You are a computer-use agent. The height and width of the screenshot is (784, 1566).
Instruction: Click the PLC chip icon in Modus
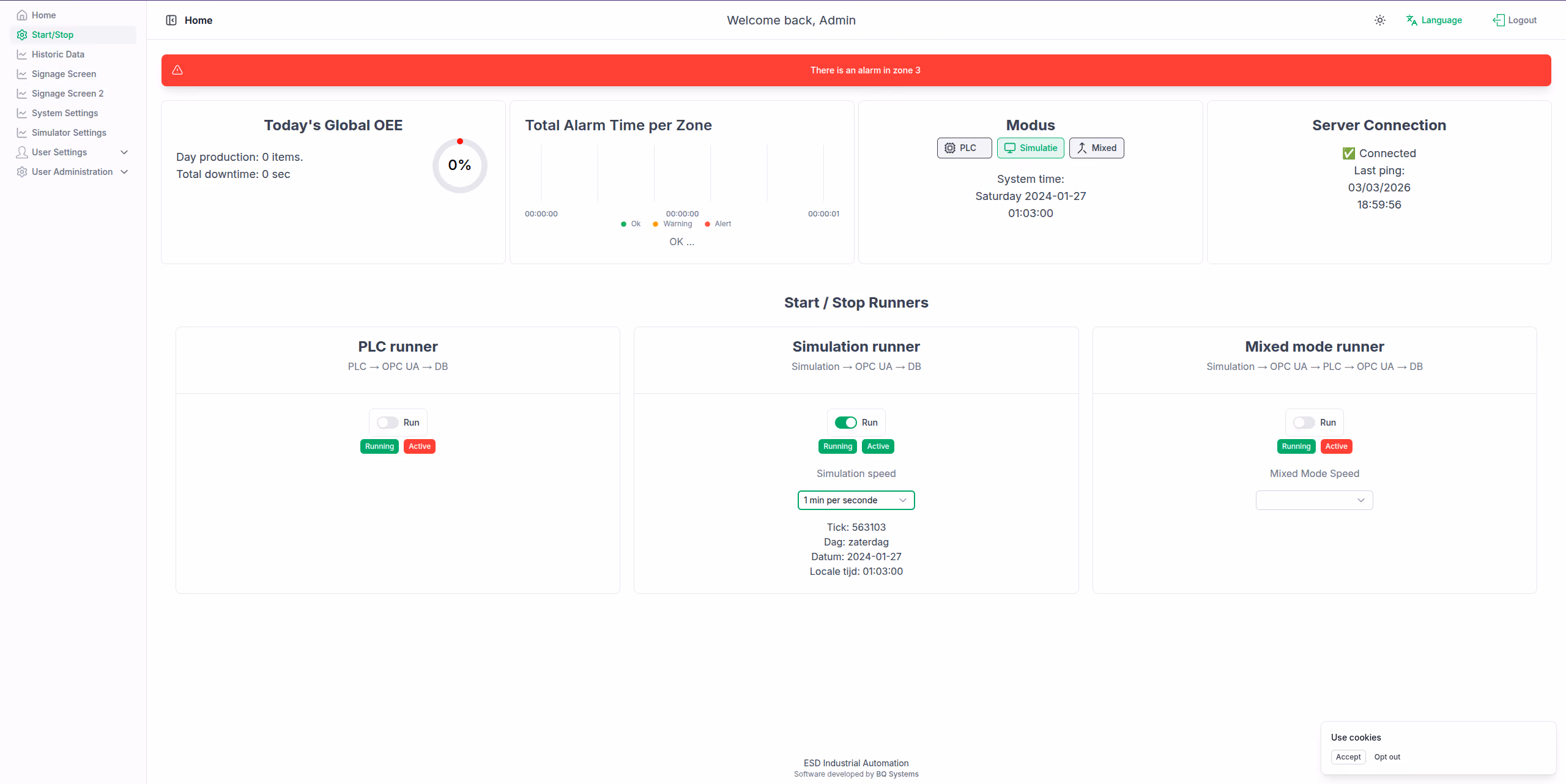(x=950, y=148)
